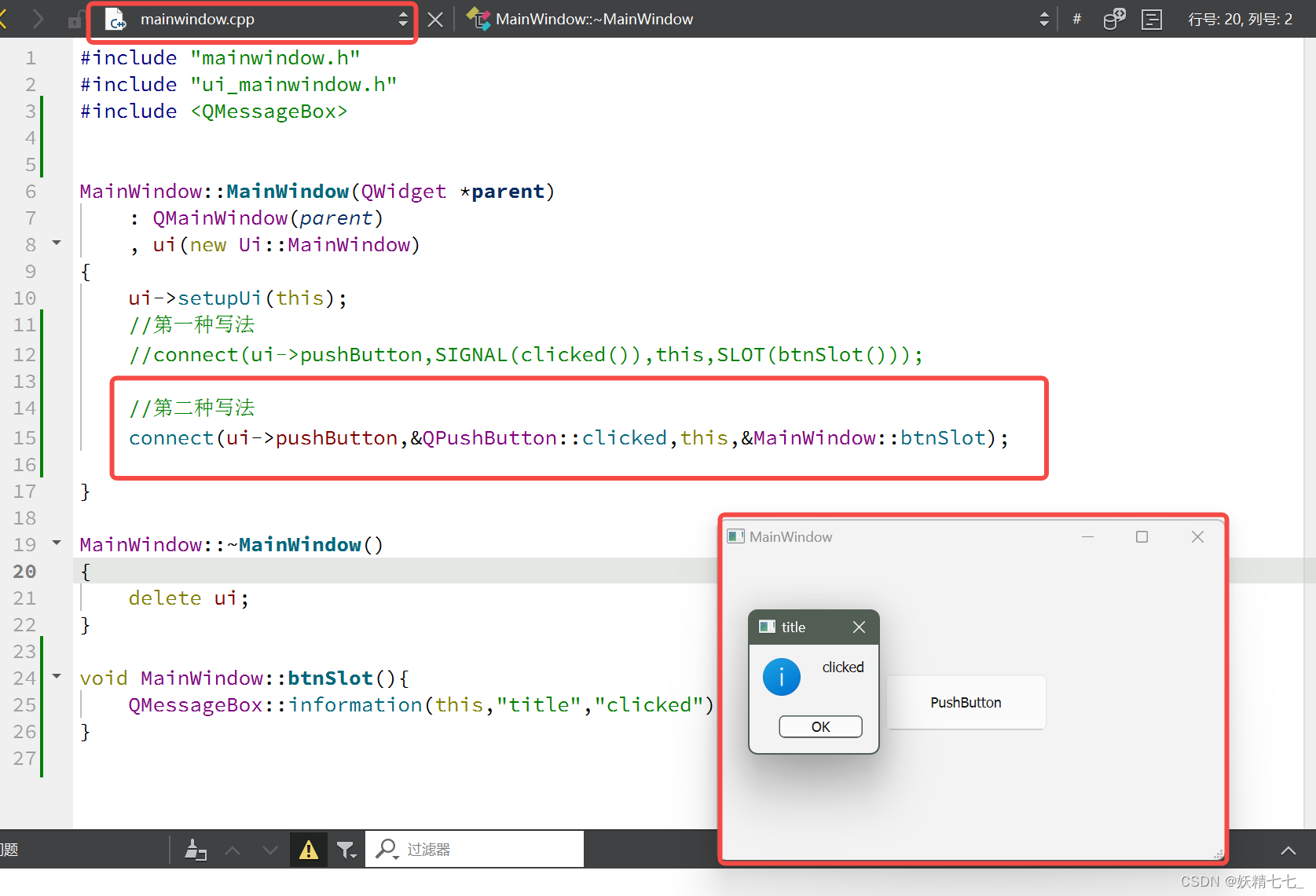Viewport: 1316px width, 896px height.
Task: Toggle the show warnings icon
Action: [x=309, y=850]
